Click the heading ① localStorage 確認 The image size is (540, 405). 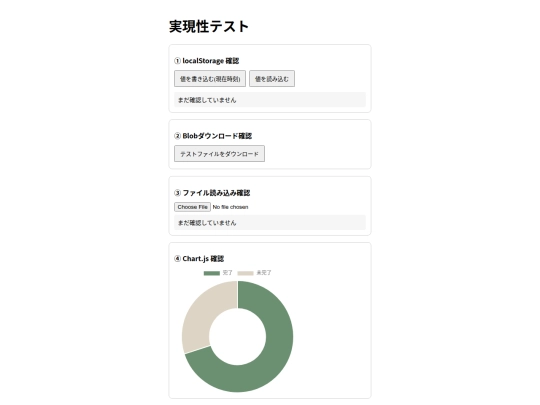coord(207,61)
